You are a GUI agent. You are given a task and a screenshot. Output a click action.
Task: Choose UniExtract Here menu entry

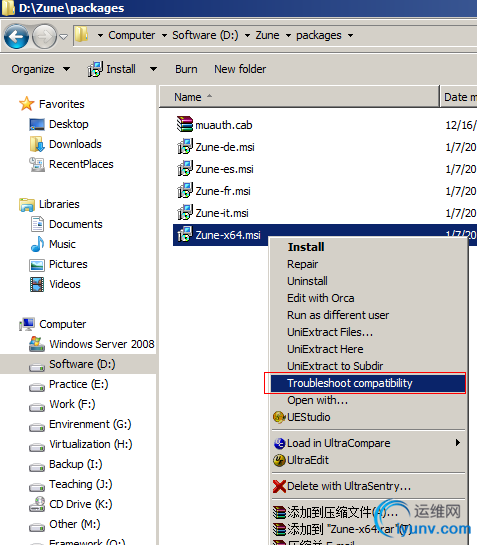click(368, 349)
